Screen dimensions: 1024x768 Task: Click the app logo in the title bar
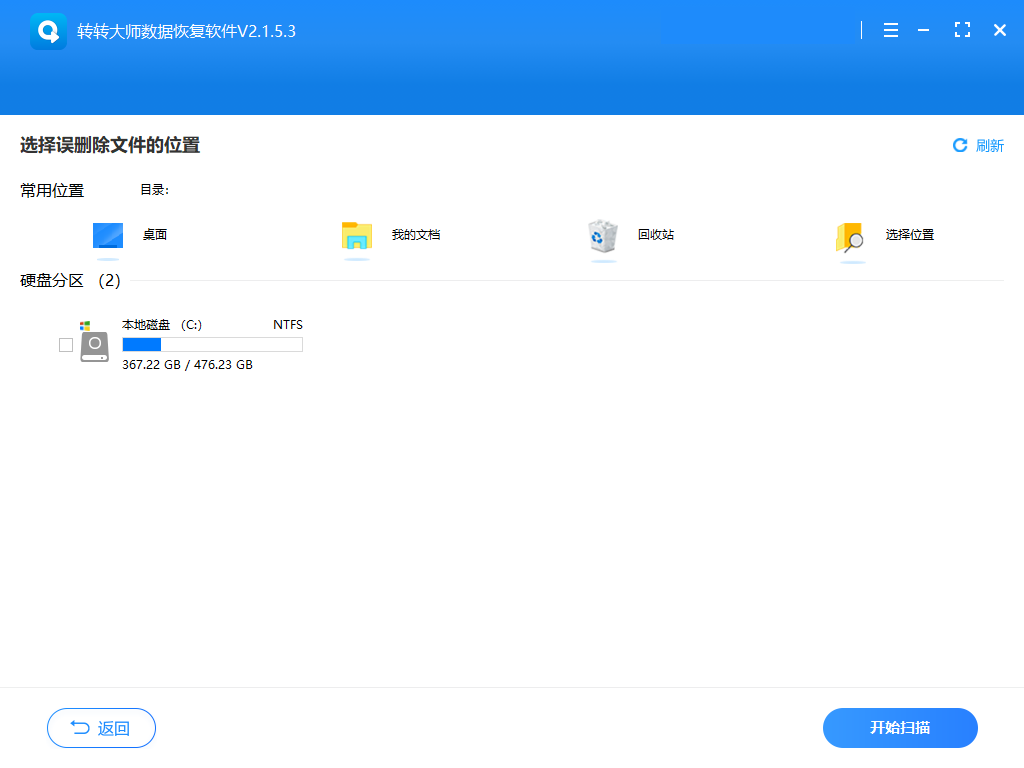48,31
